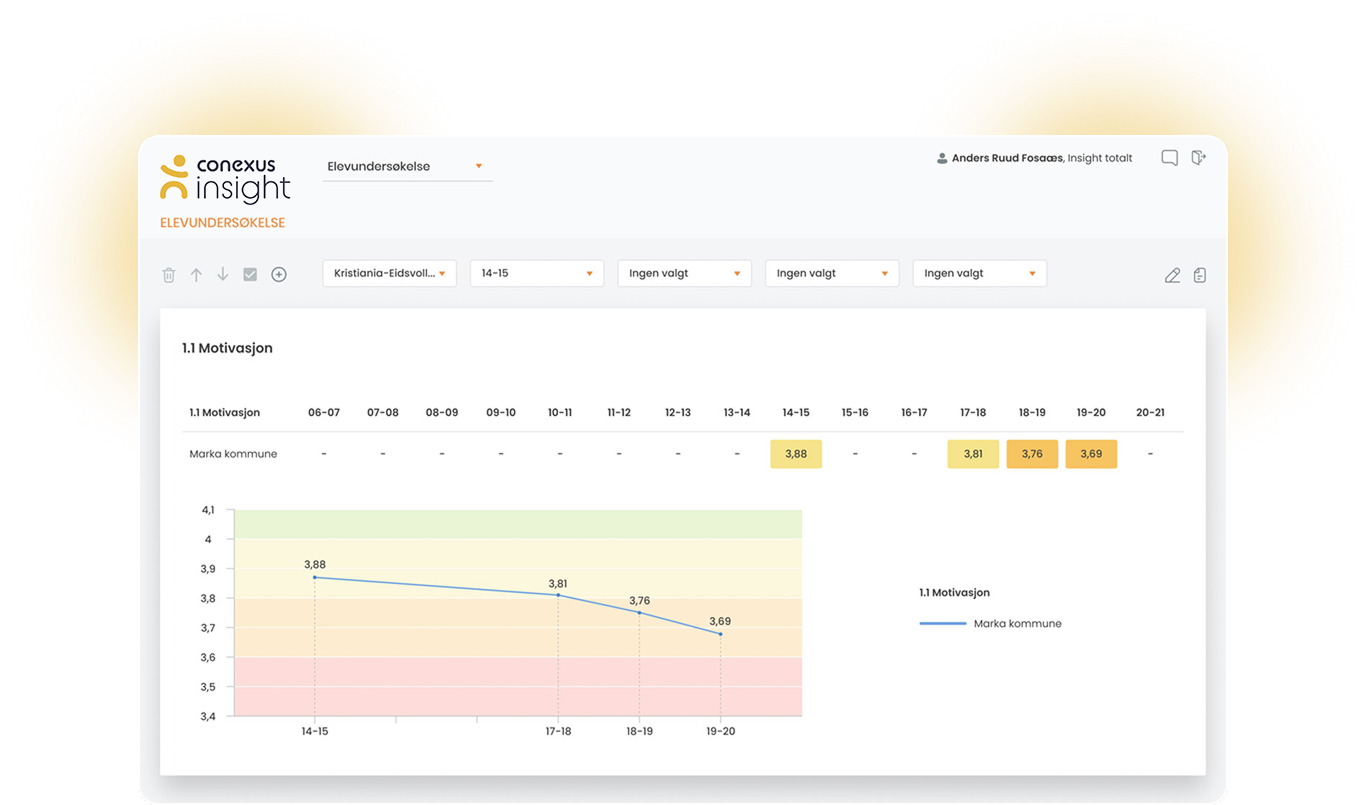
Task: Click the 3,69 data point on chart
Action: tap(720, 633)
